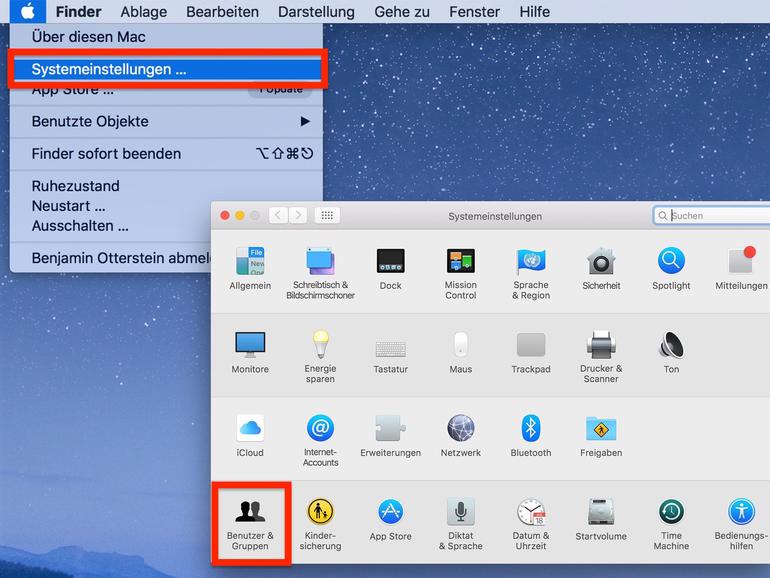Open the Sicherheit pane
Viewport: 770px width, 578px height.
[601, 268]
